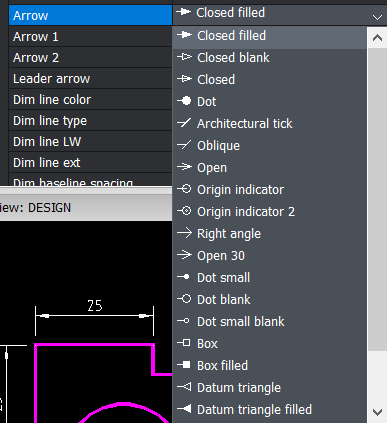This screenshot has width=387, height=423.
Task: Click the DESIGN view title bar
Action: 86,207
